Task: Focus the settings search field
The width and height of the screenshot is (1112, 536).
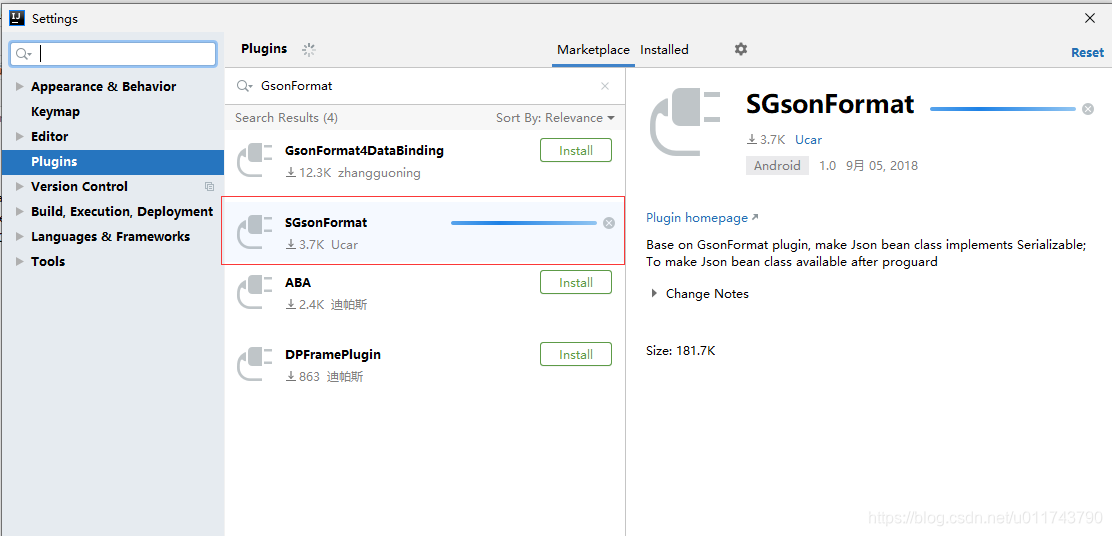Action: click(113, 54)
